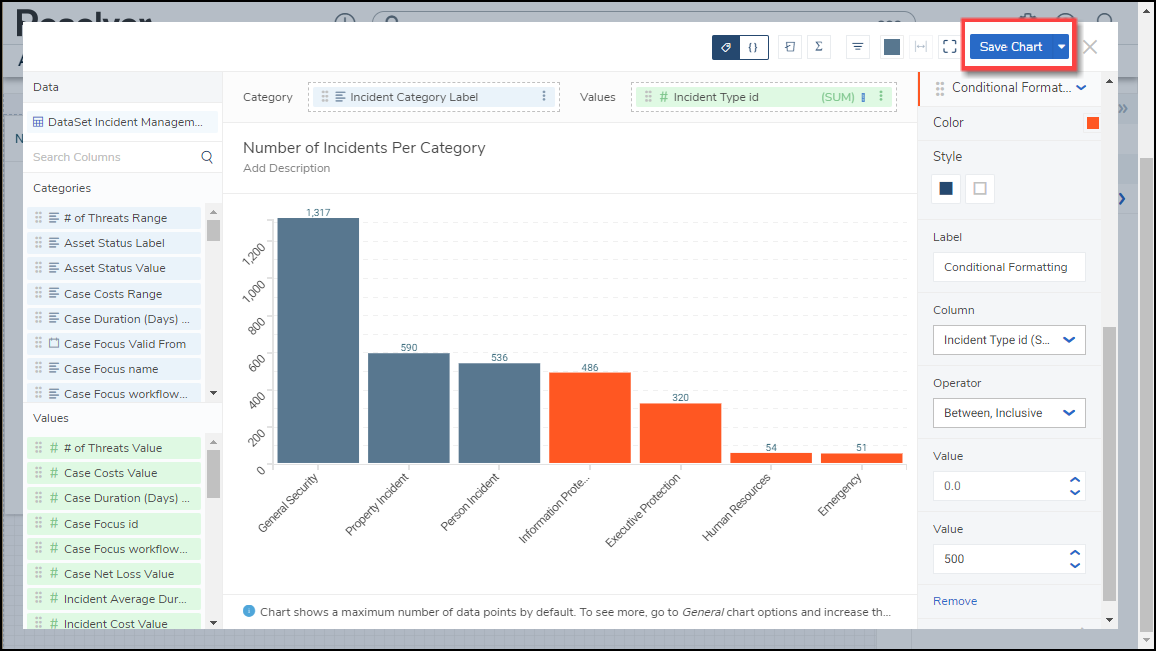Image resolution: width=1156 pixels, height=651 pixels.
Task: Open the Column dropdown Incident Type id
Action: [x=1008, y=340]
